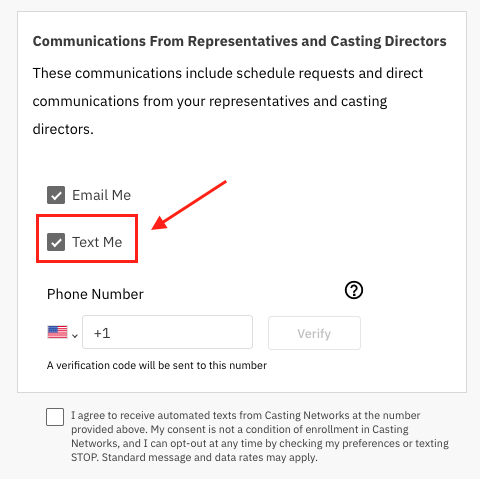This screenshot has width=480, height=479.
Task: Click the consent agreement paragraph text
Action: pyautogui.click(x=260, y=436)
